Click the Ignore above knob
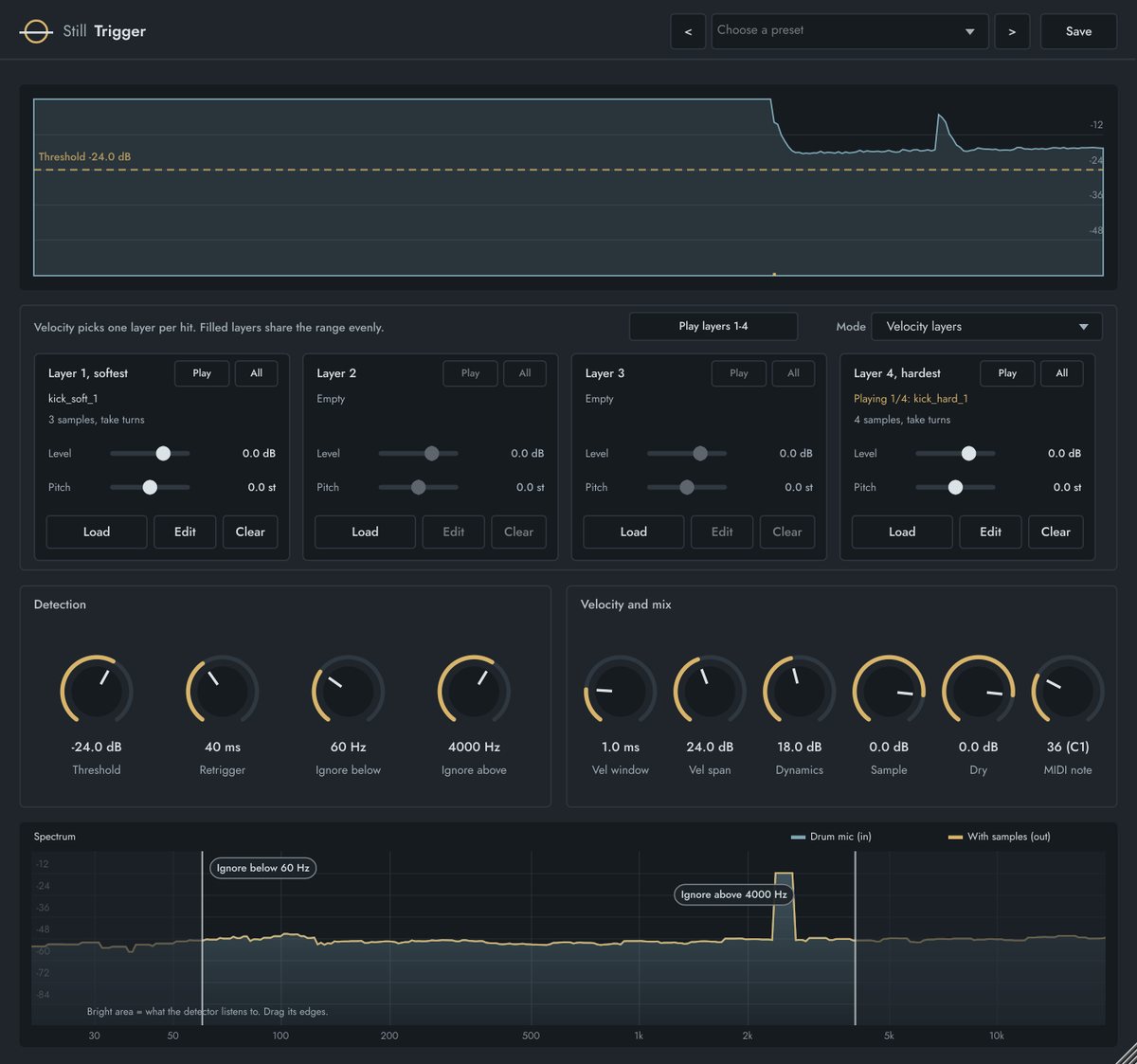The width and height of the screenshot is (1137, 1064). coord(474,691)
